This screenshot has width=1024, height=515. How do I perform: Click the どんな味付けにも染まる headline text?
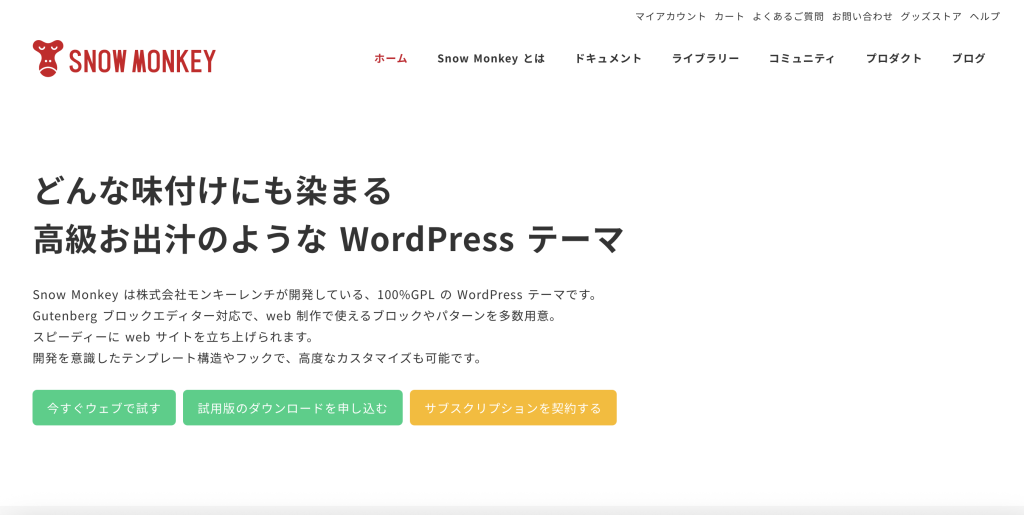click(x=212, y=190)
